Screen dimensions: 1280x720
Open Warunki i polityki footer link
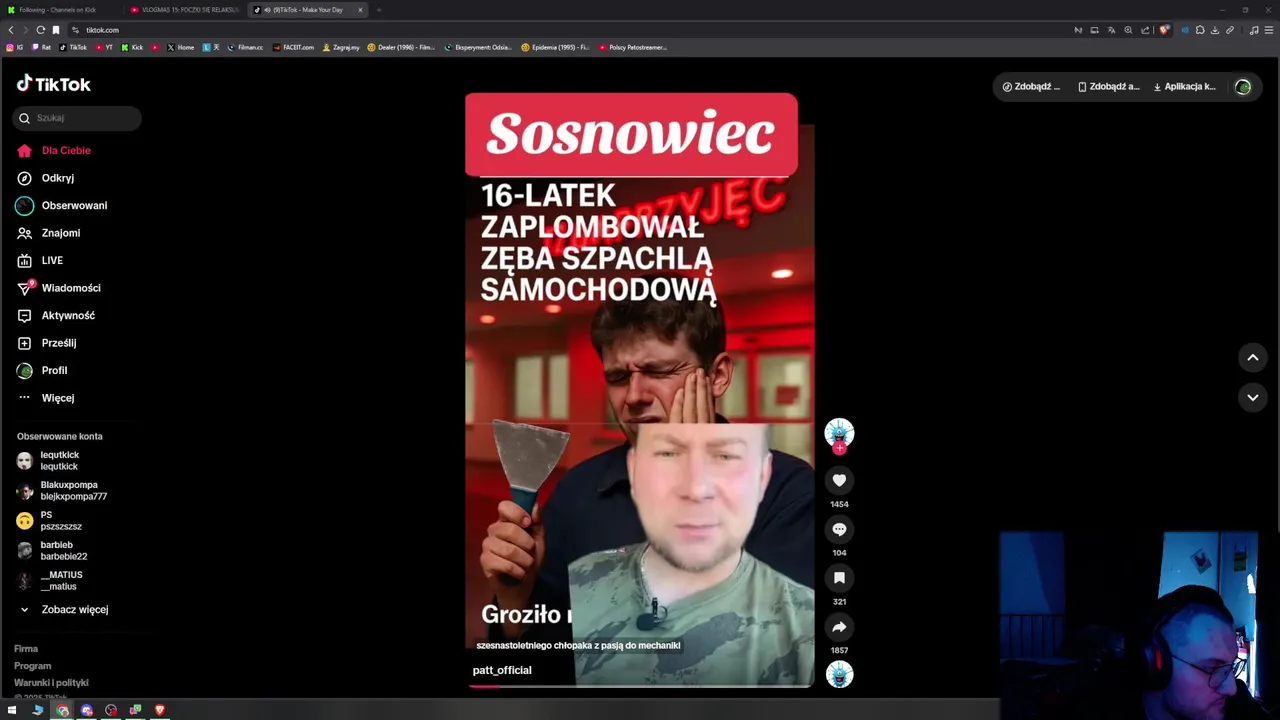pyautogui.click(x=51, y=683)
